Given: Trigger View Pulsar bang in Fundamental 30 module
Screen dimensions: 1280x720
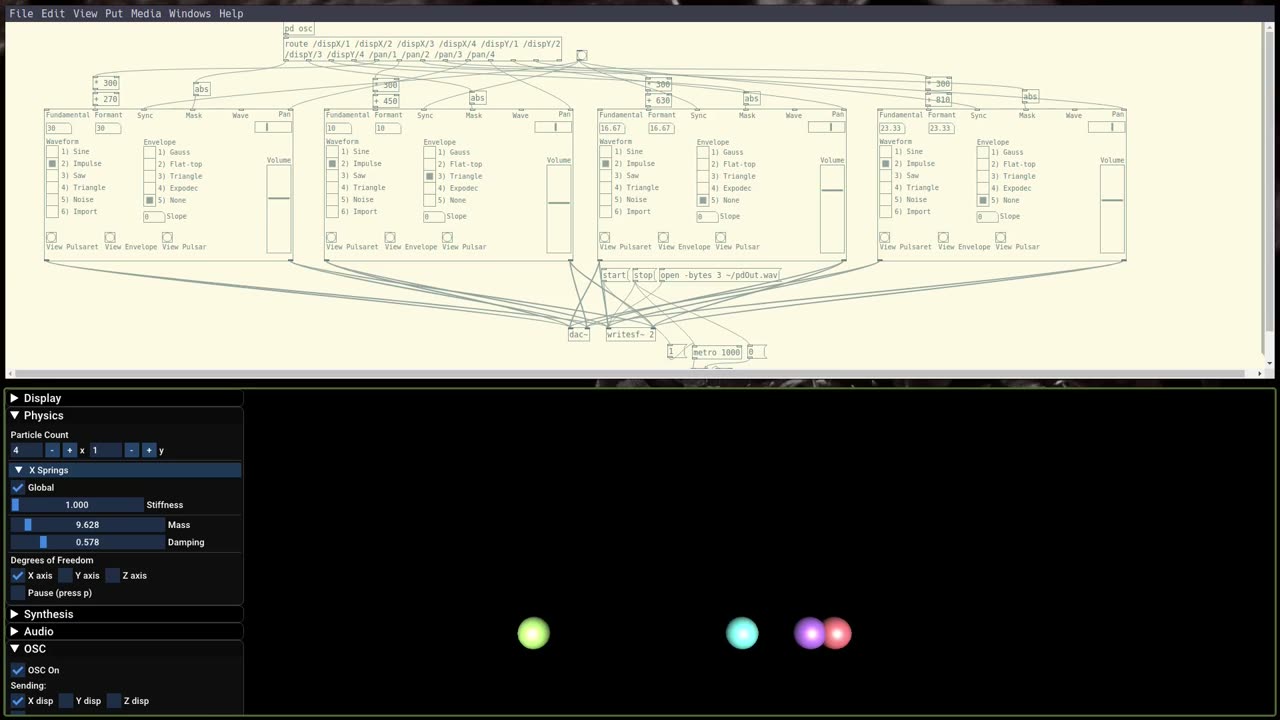Looking at the screenshot, I should [167, 238].
